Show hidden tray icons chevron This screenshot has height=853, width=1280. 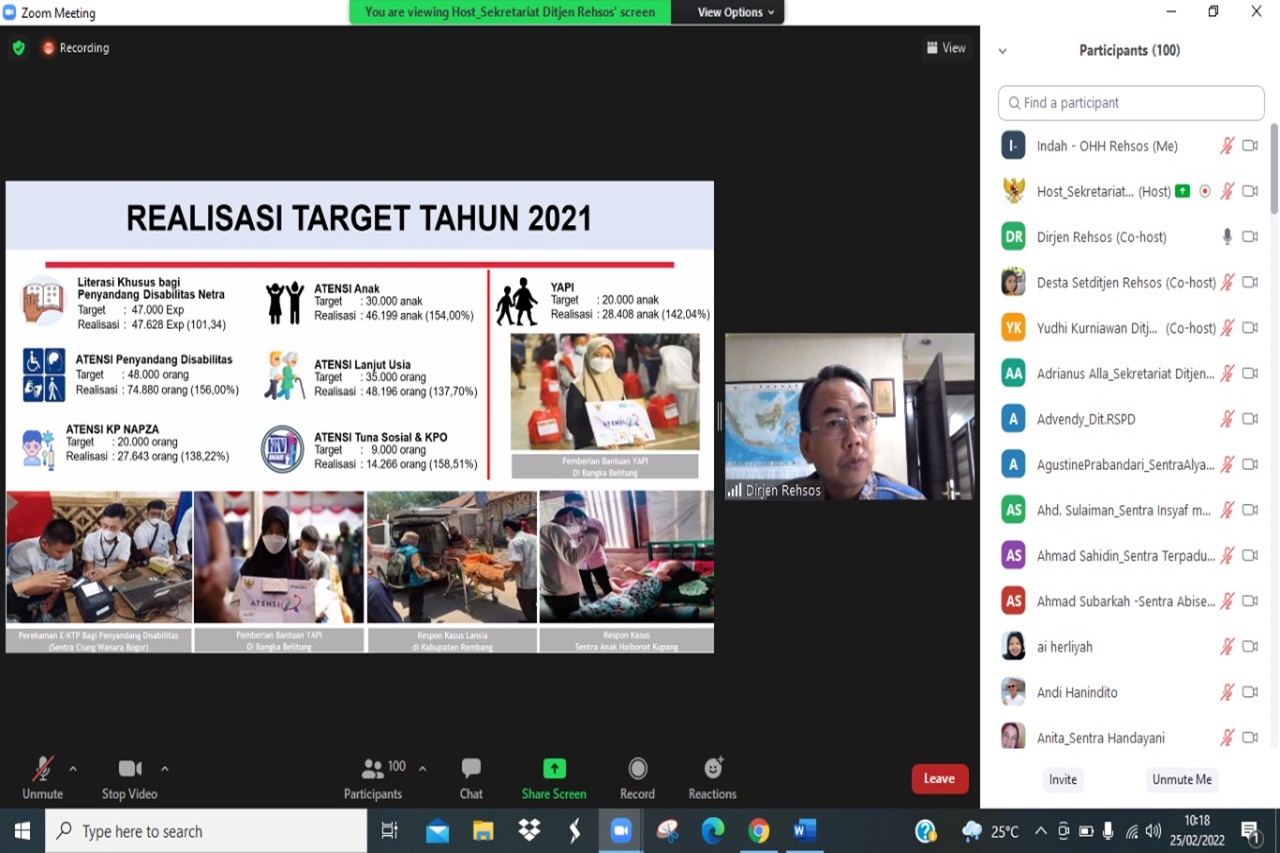pos(1041,831)
